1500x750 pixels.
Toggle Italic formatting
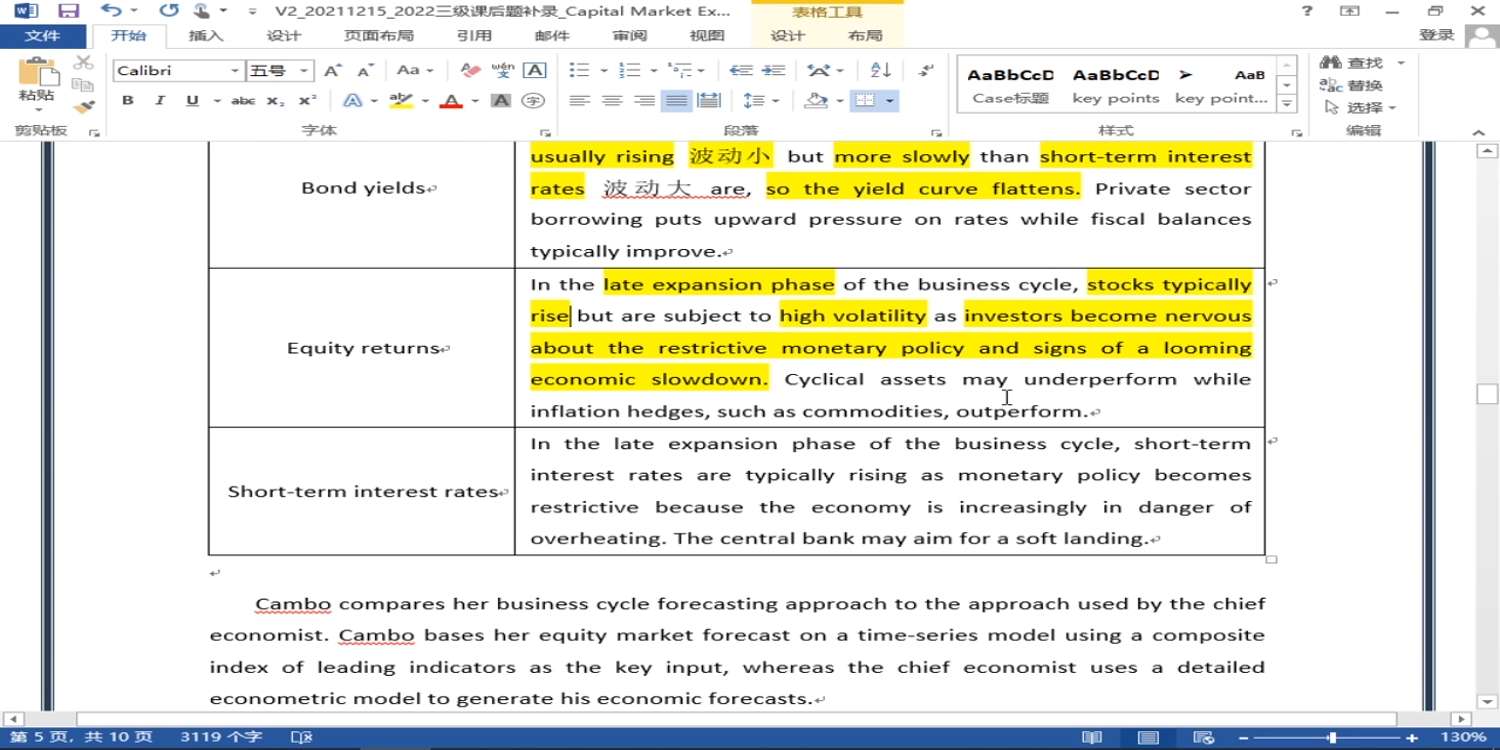159,101
